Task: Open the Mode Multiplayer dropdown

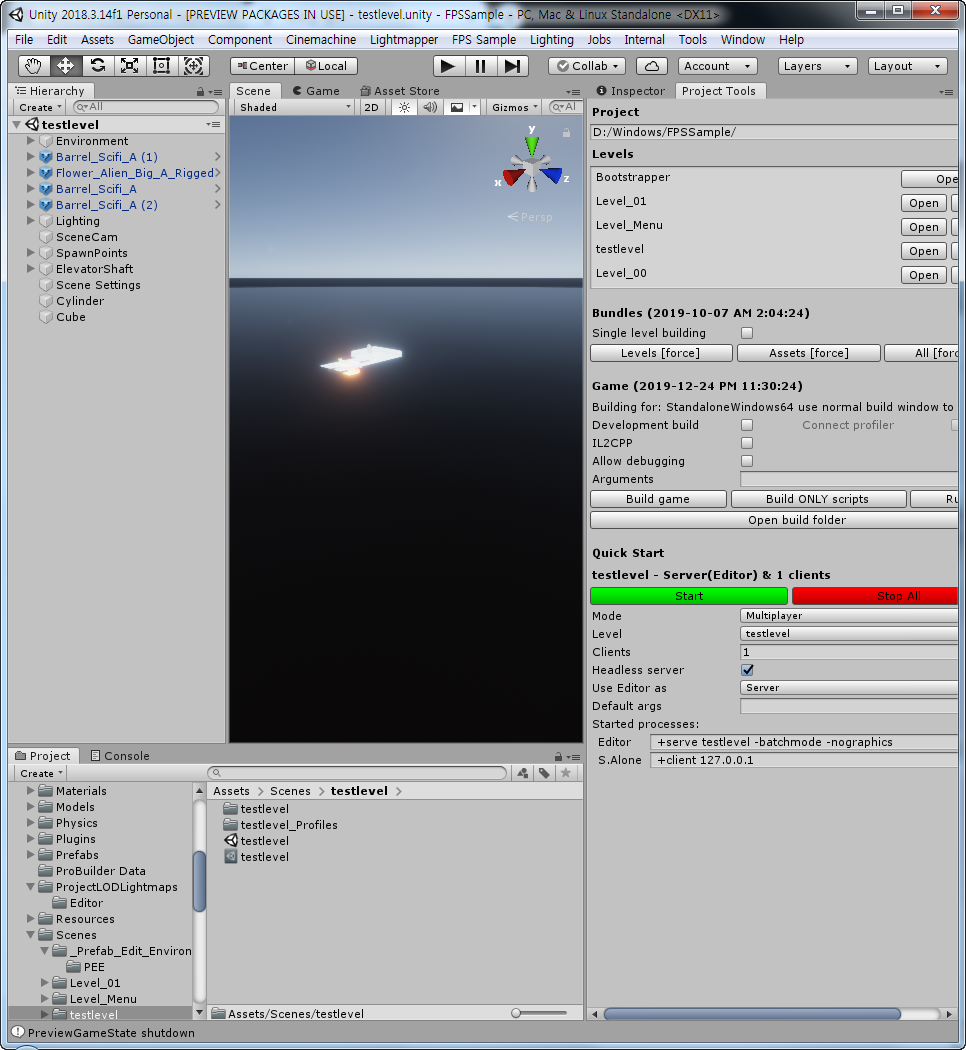Action: (x=849, y=615)
